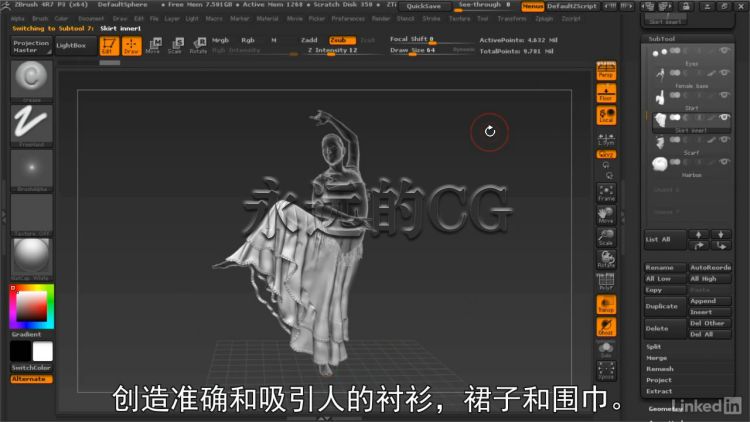Expand the Remesh section
The image size is (750, 422).
coord(660,369)
